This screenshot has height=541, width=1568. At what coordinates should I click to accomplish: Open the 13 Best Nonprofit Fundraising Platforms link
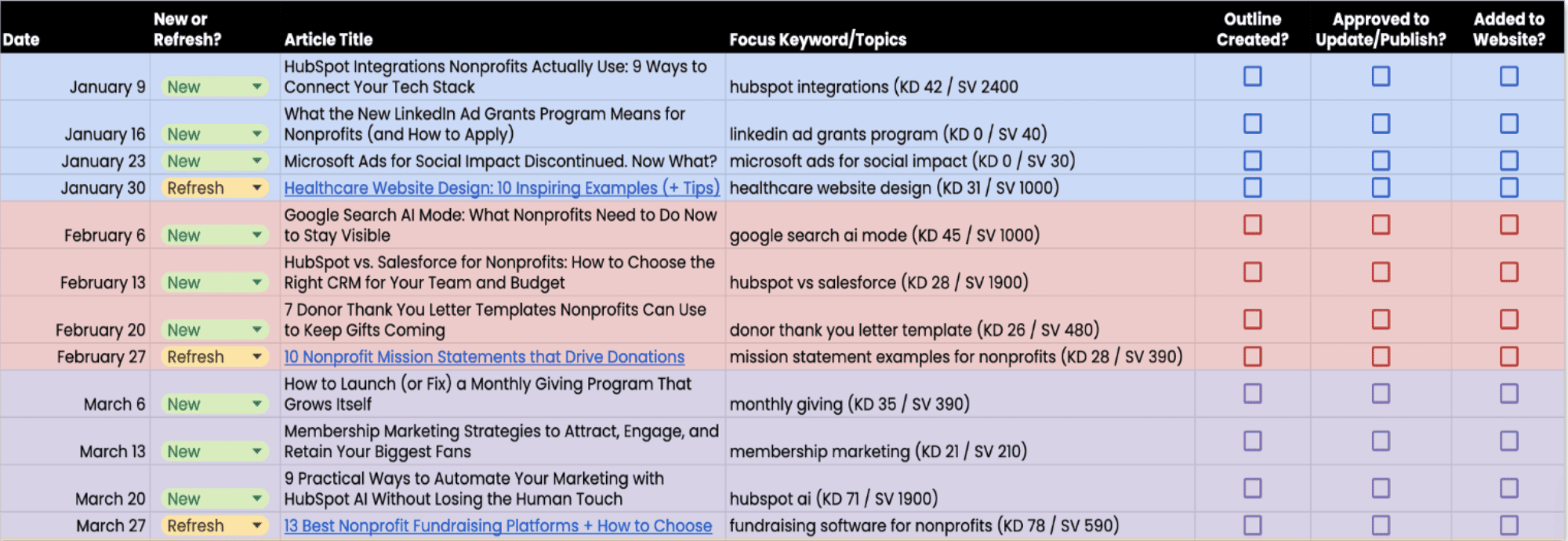(x=497, y=526)
